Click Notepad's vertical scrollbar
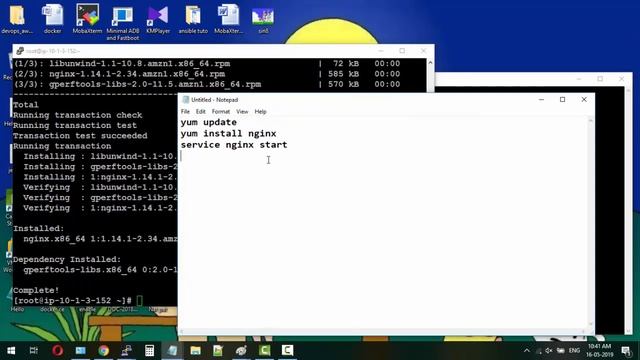The width and height of the screenshot is (640, 360). pyautogui.click(x=591, y=222)
